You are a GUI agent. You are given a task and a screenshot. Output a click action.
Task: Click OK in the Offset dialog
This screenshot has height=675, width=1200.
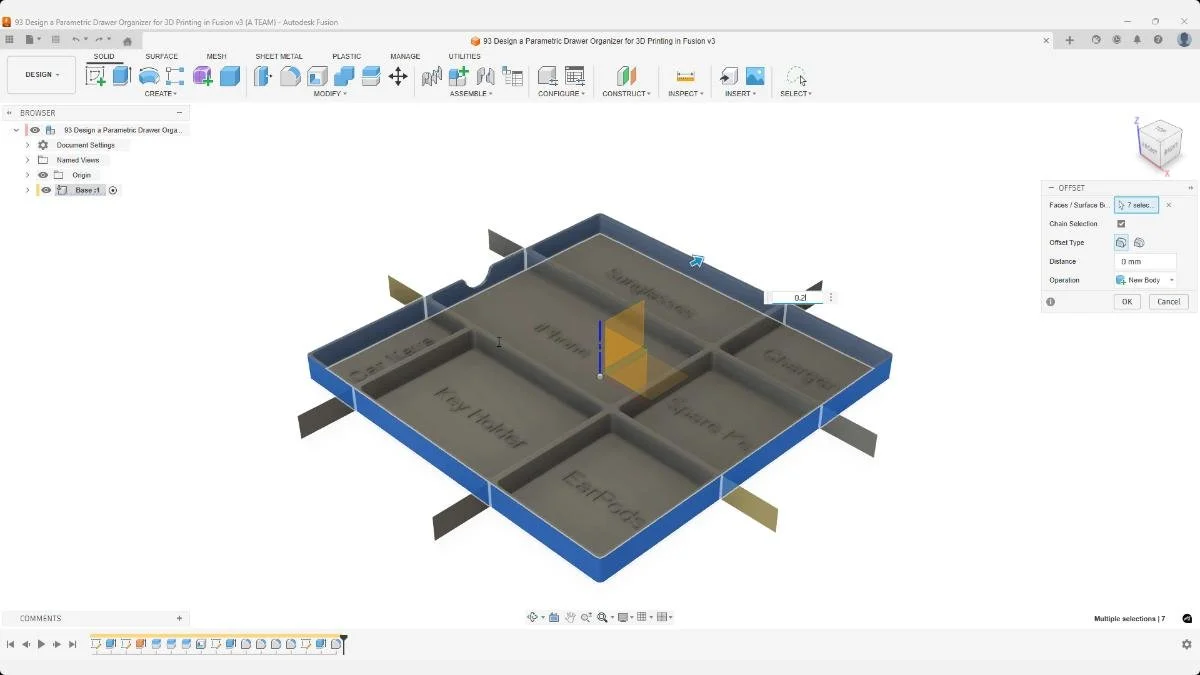[1126, 301]
